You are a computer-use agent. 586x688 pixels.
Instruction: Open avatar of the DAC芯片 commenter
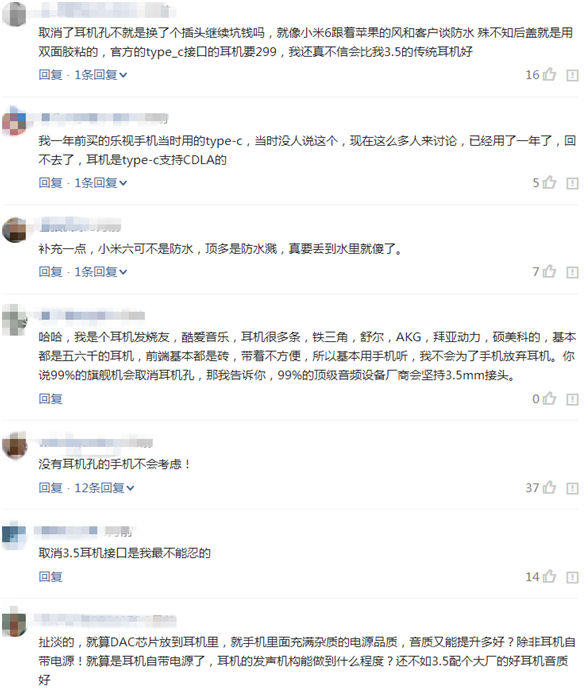tap(14, 622)
